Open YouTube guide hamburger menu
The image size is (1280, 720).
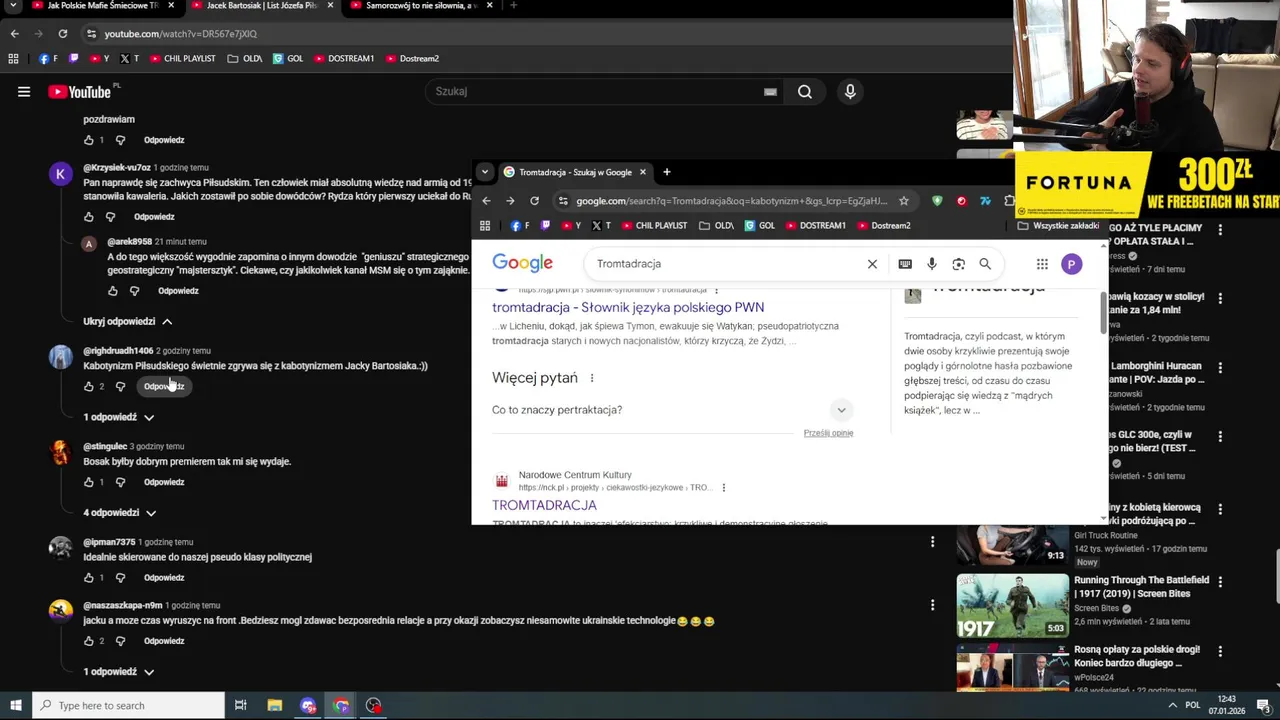tap(23, 92)
